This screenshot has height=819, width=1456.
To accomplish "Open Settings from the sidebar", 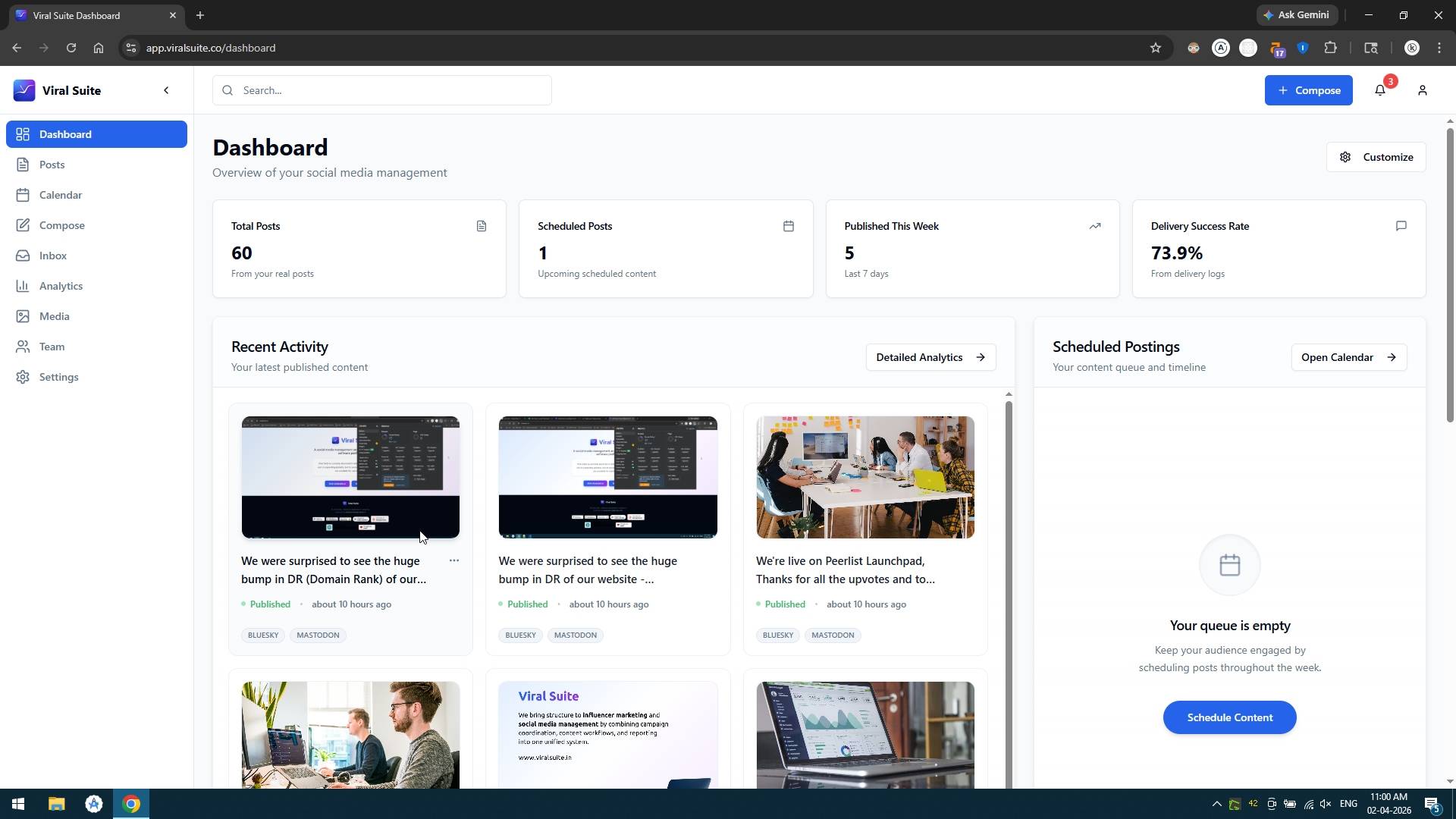I will (x=96, y=377).
